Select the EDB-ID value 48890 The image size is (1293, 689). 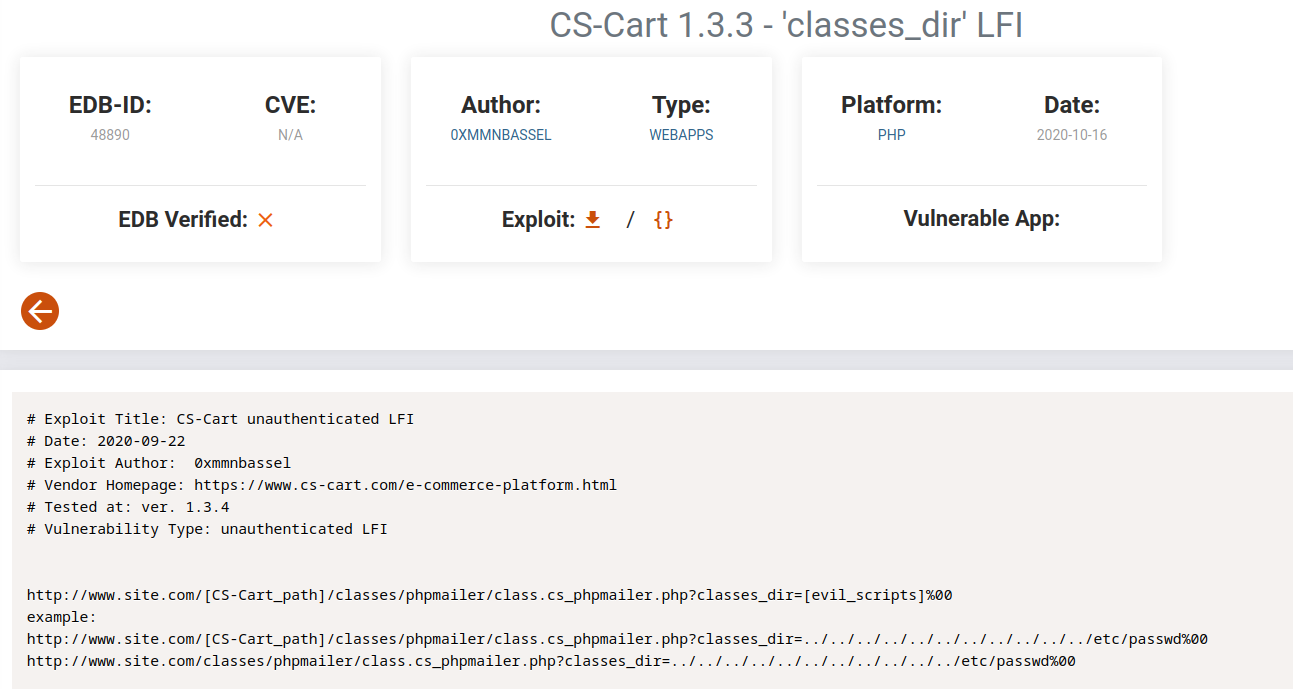point(110,135)
